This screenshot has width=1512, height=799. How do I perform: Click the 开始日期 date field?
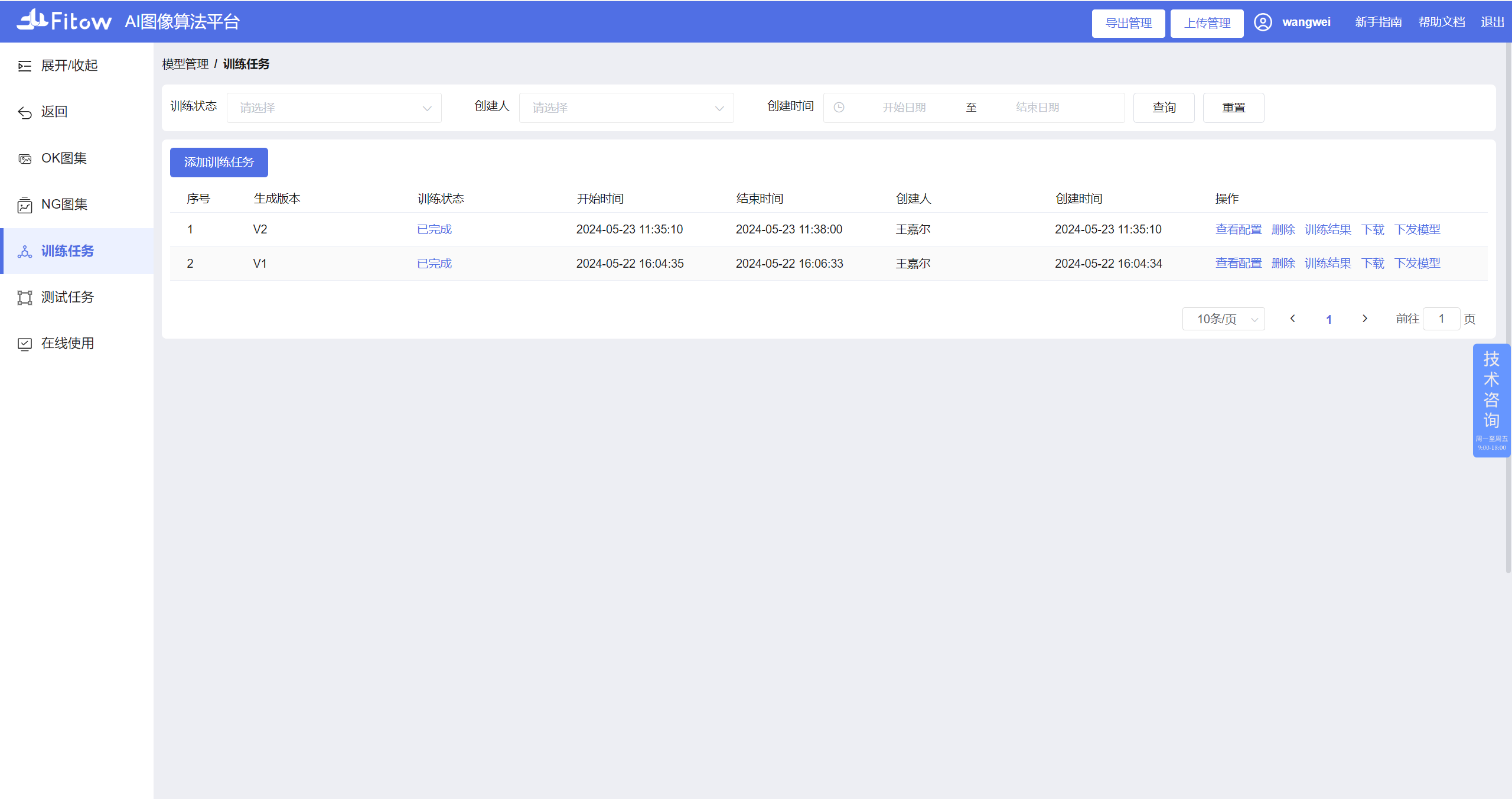[904, 108]
